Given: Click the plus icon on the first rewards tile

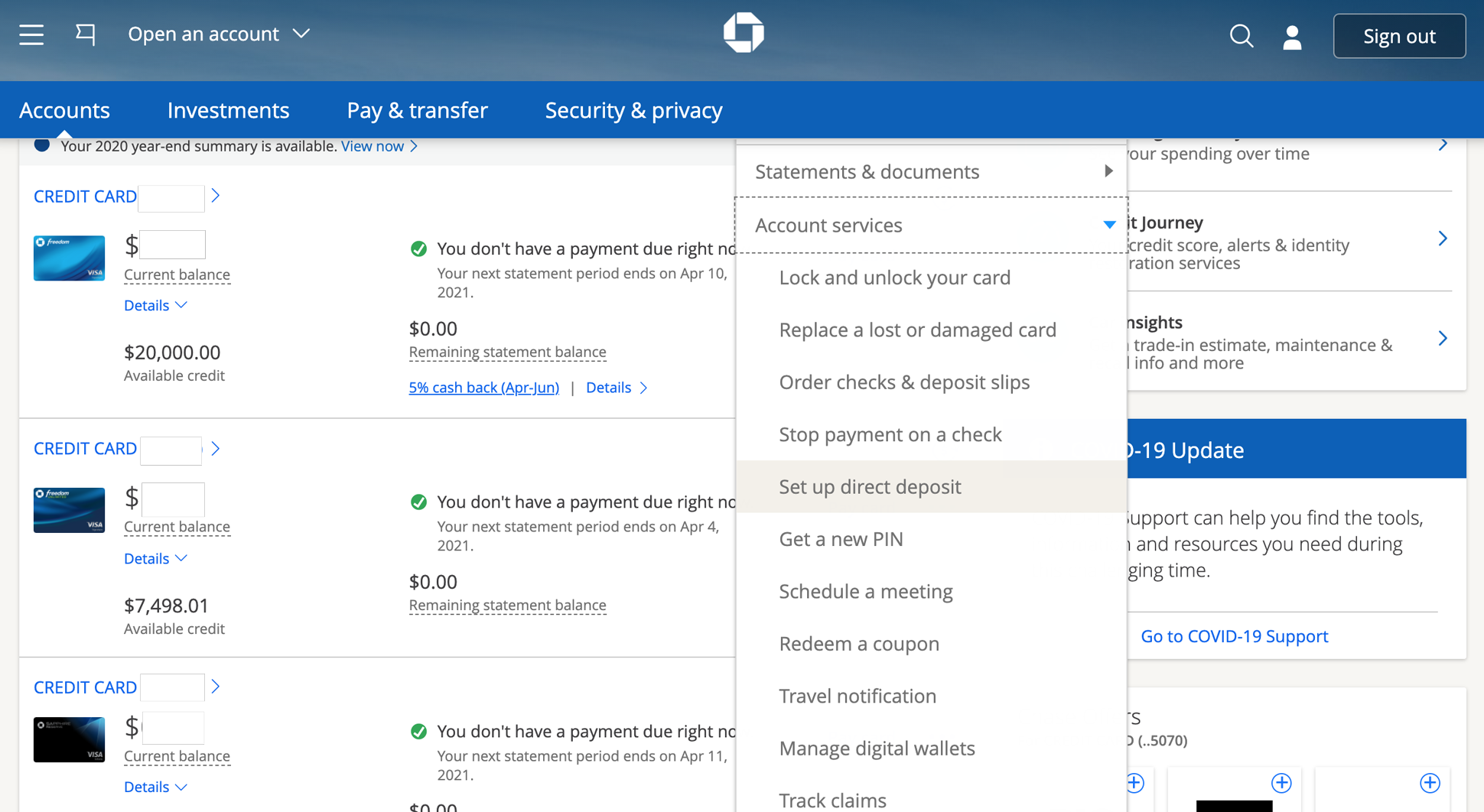Looking at the screenshot, I should click(x=1134, y=782).
